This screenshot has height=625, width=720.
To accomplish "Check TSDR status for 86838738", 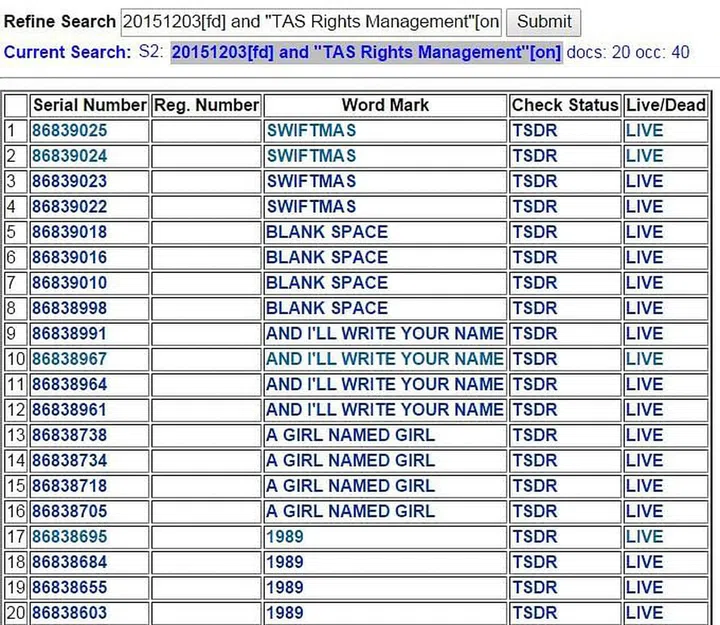I will pos(535,435).
